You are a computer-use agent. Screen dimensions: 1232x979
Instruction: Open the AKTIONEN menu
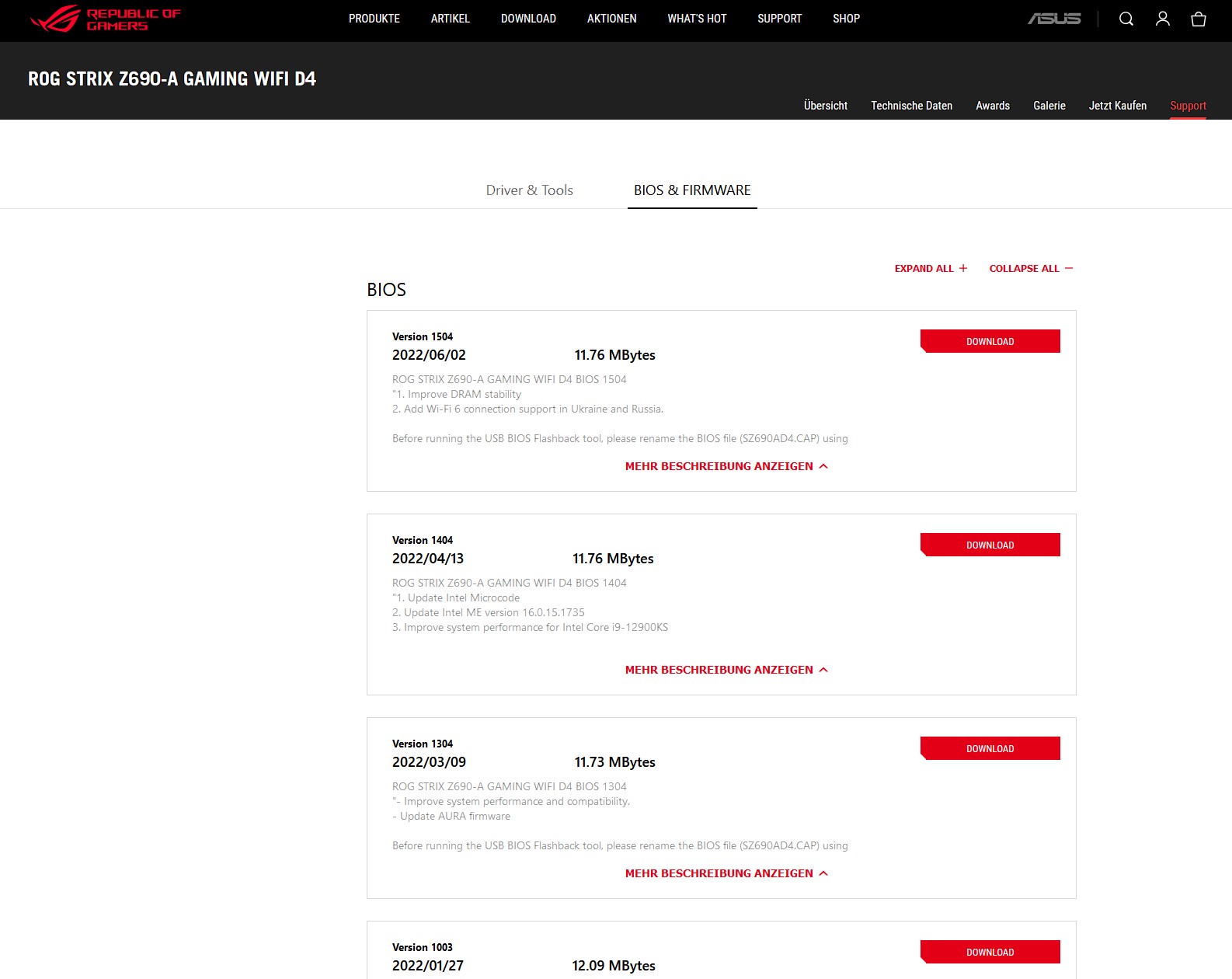coord(612,19)
